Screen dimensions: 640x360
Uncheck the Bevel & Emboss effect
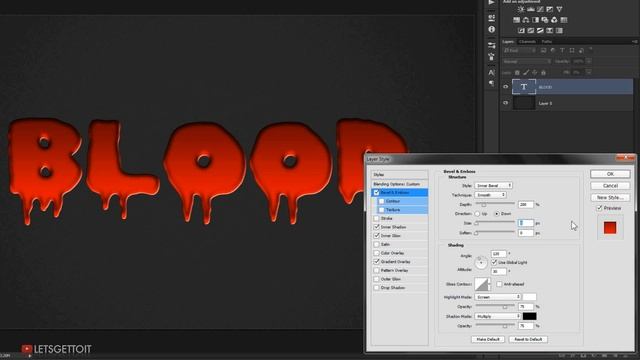click(376, 192)
